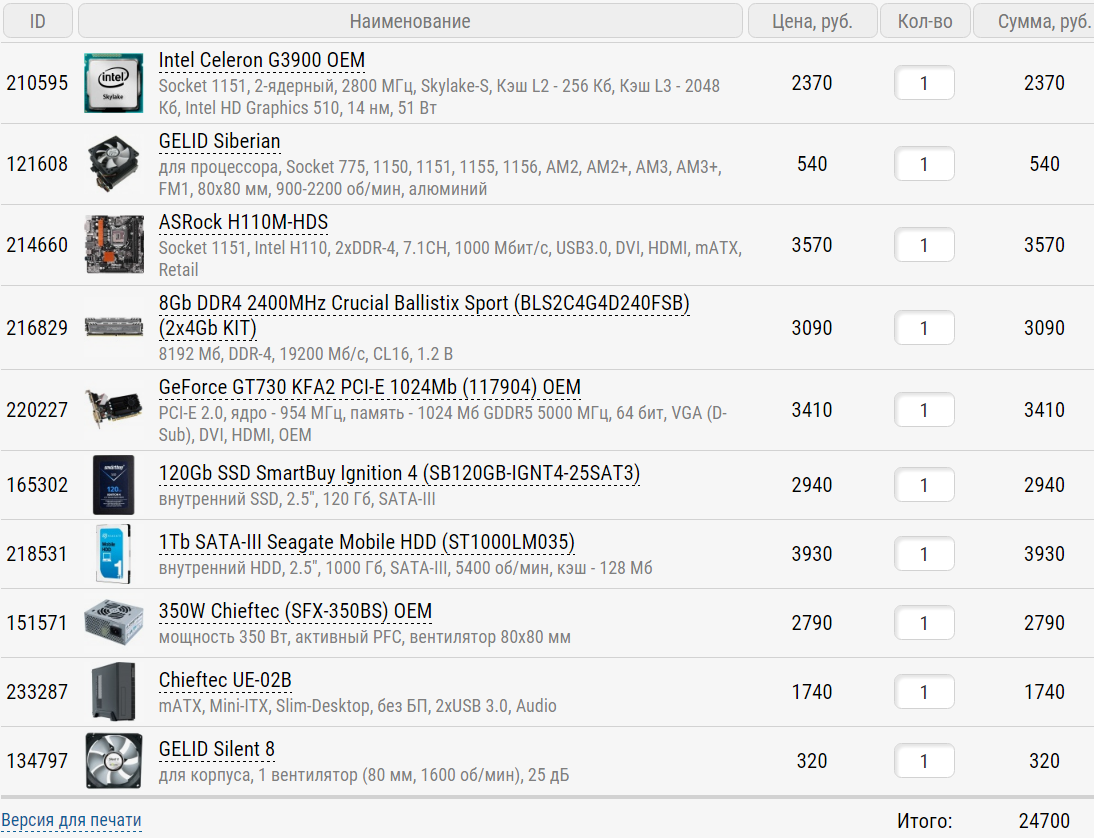Click quantity field for GELID Silent 8
This screenshot has height=838, width=1094.
tap(924, 761)
